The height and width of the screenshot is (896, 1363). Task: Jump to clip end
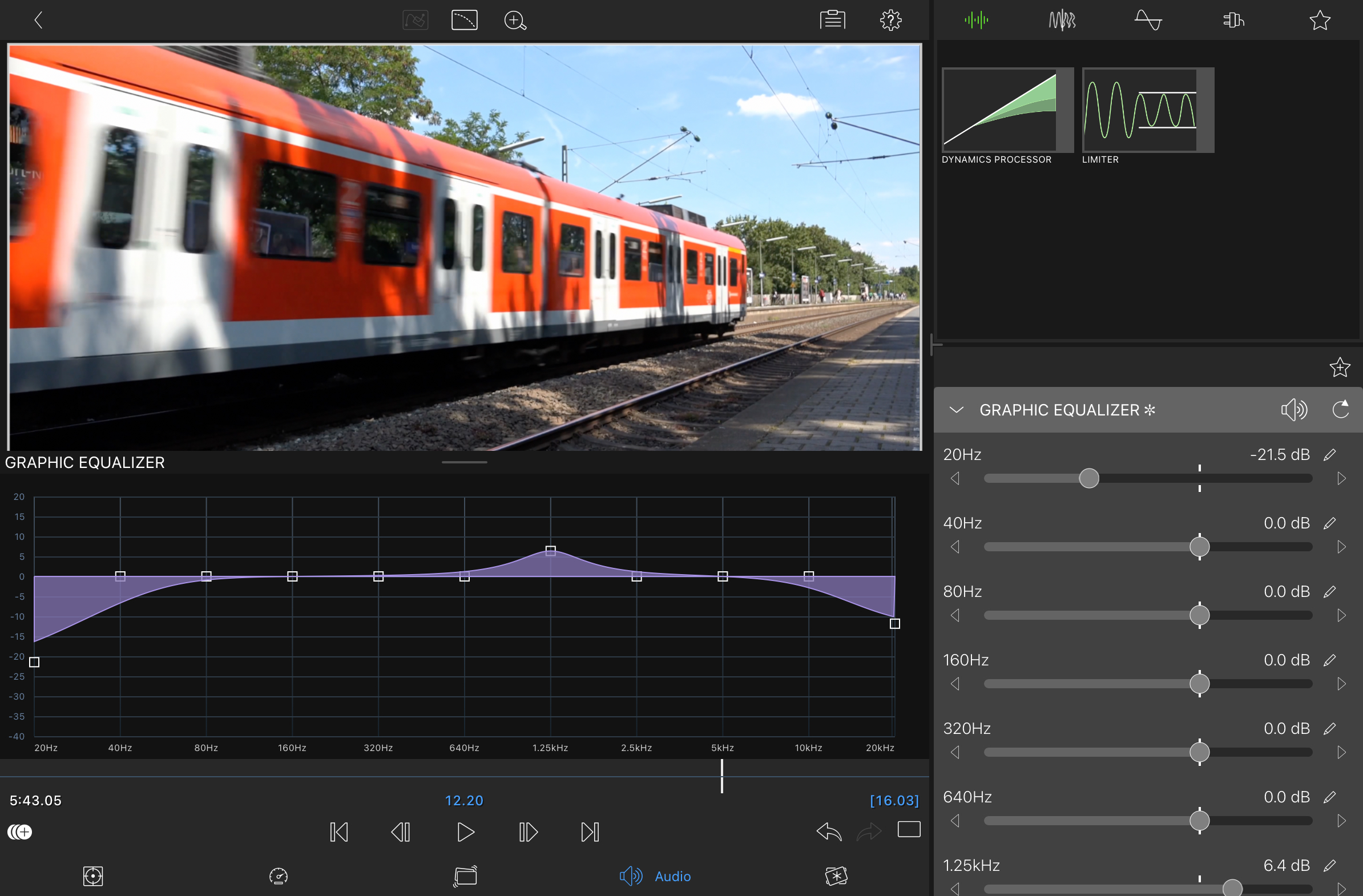[590, 832]
